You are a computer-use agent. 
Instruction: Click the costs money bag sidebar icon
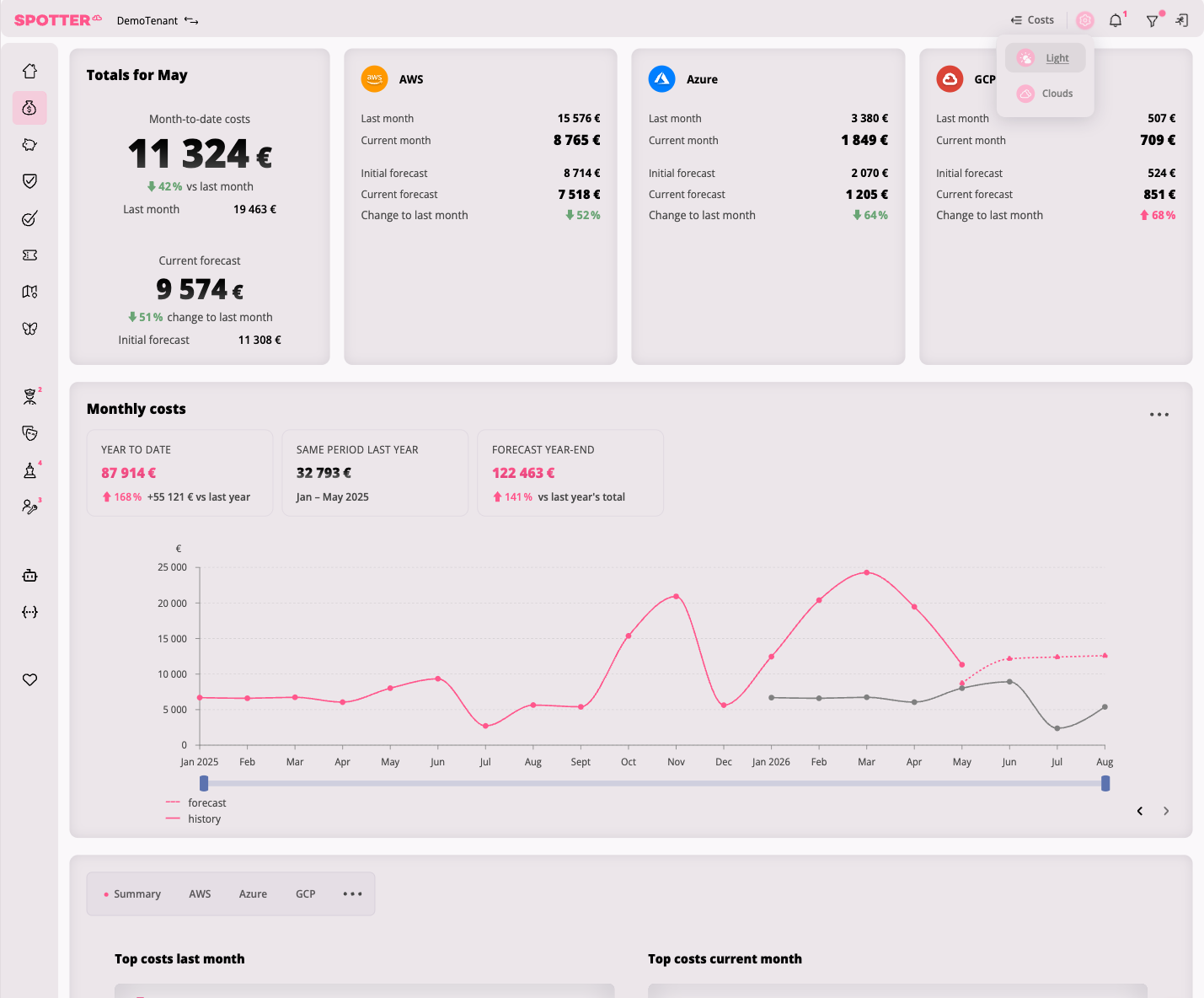29,108
